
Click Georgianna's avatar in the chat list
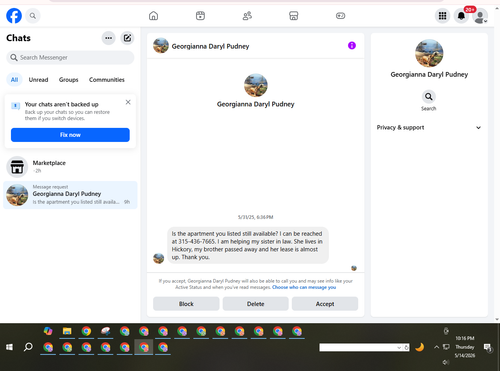pos(17,195)
